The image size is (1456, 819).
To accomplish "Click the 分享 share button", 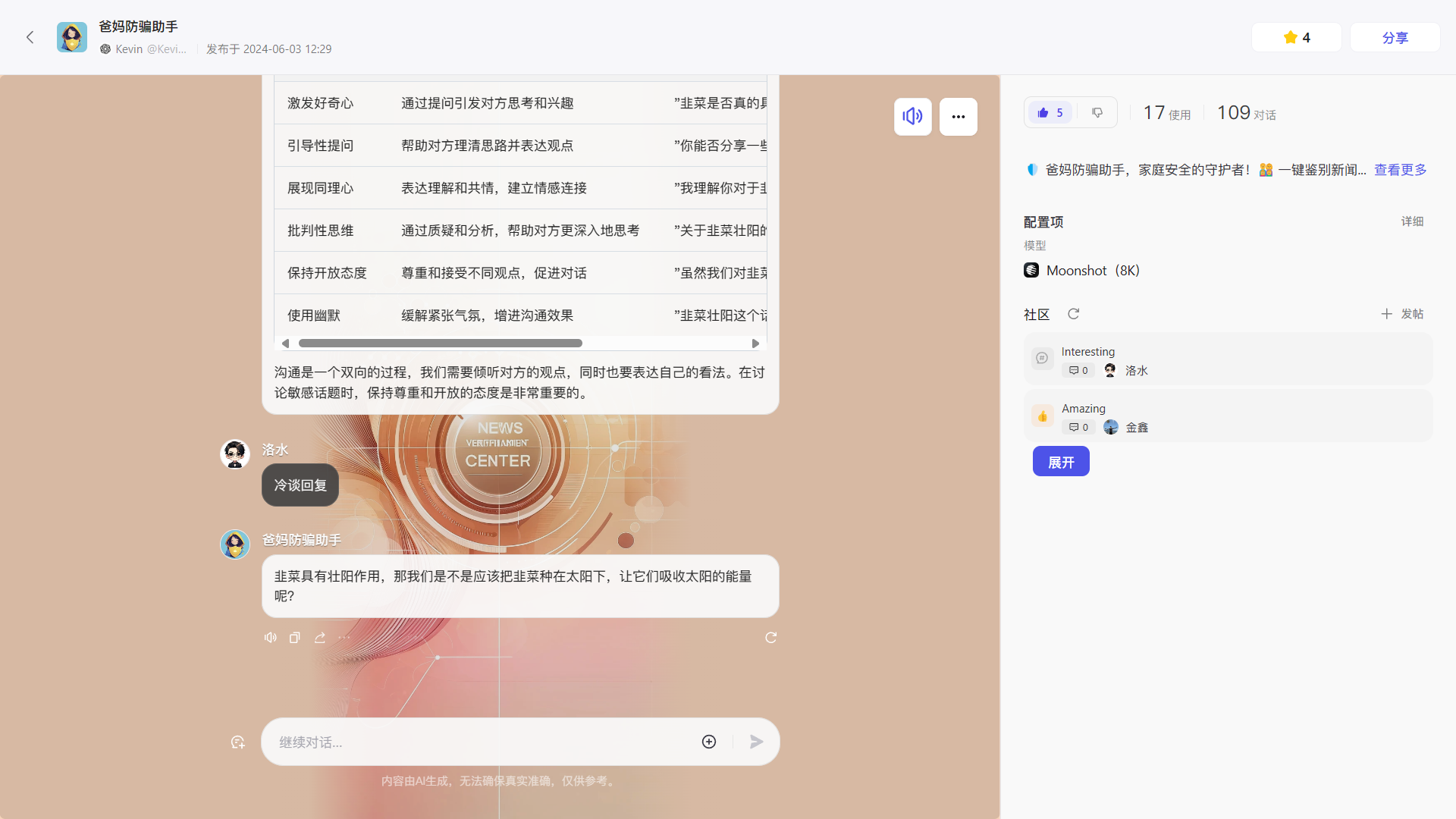I will [1395, 37].
